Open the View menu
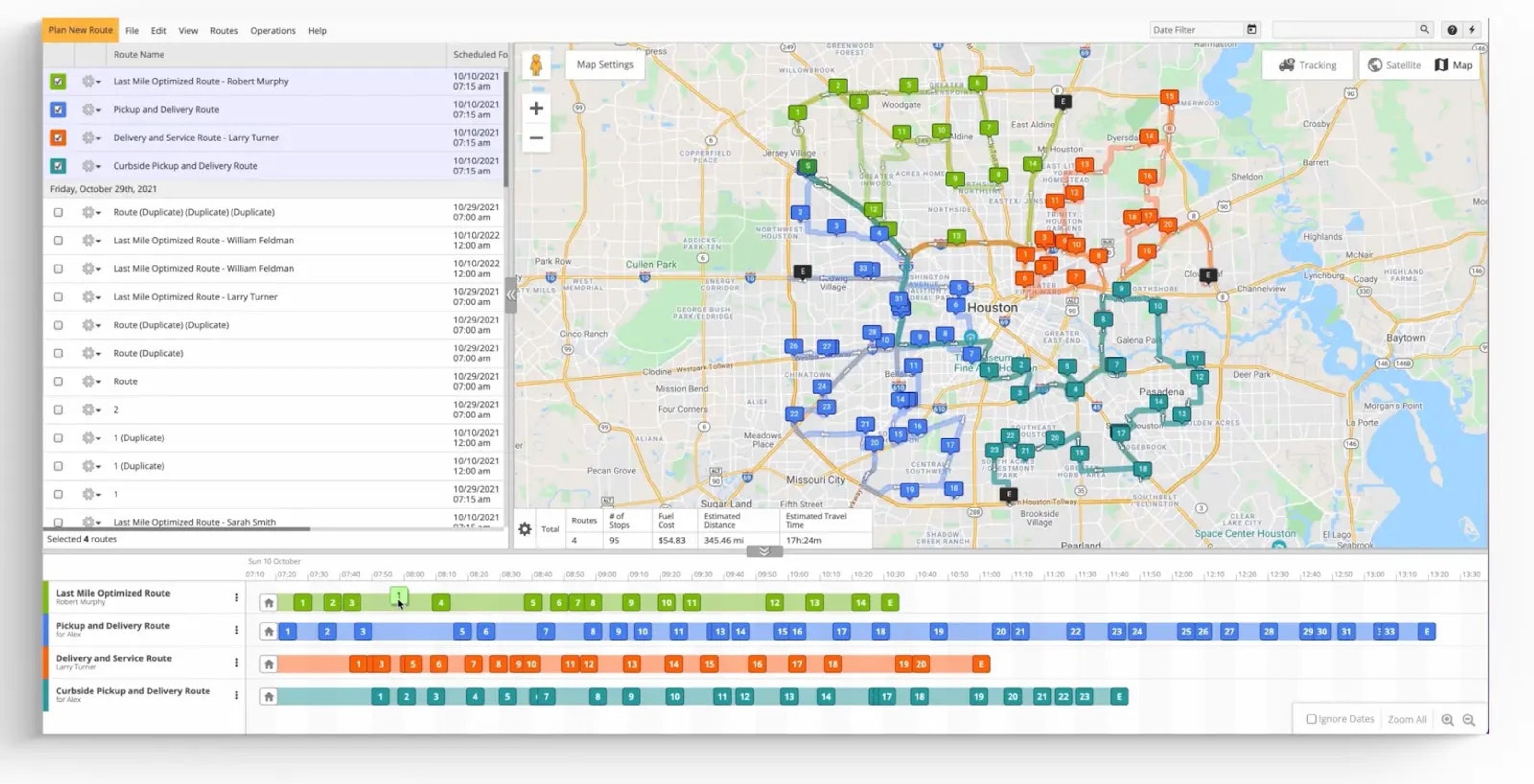Image resolution: width=1534 pixels, height=784 pixels. click(188, 30)
